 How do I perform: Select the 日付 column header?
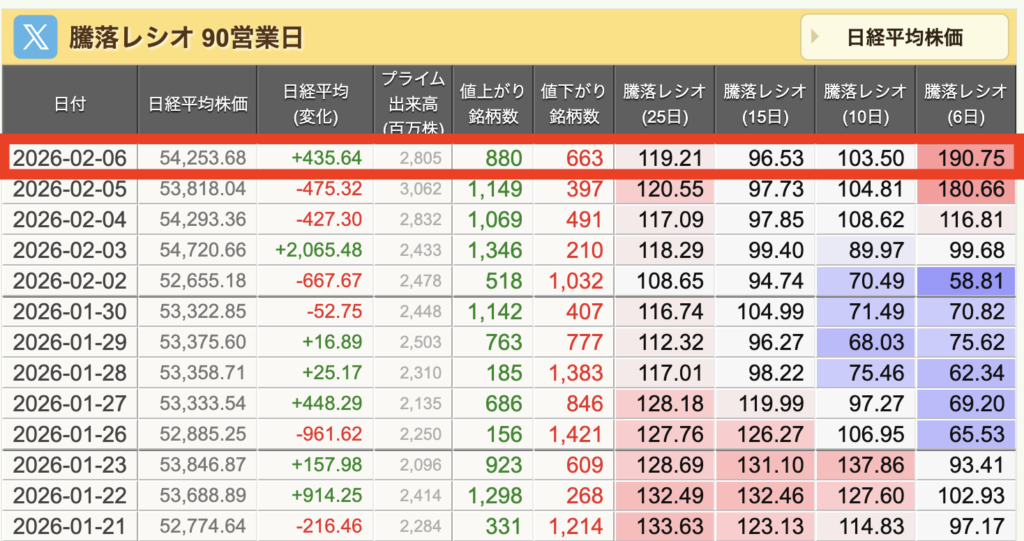pyautogui.click(x=70, y=103)
